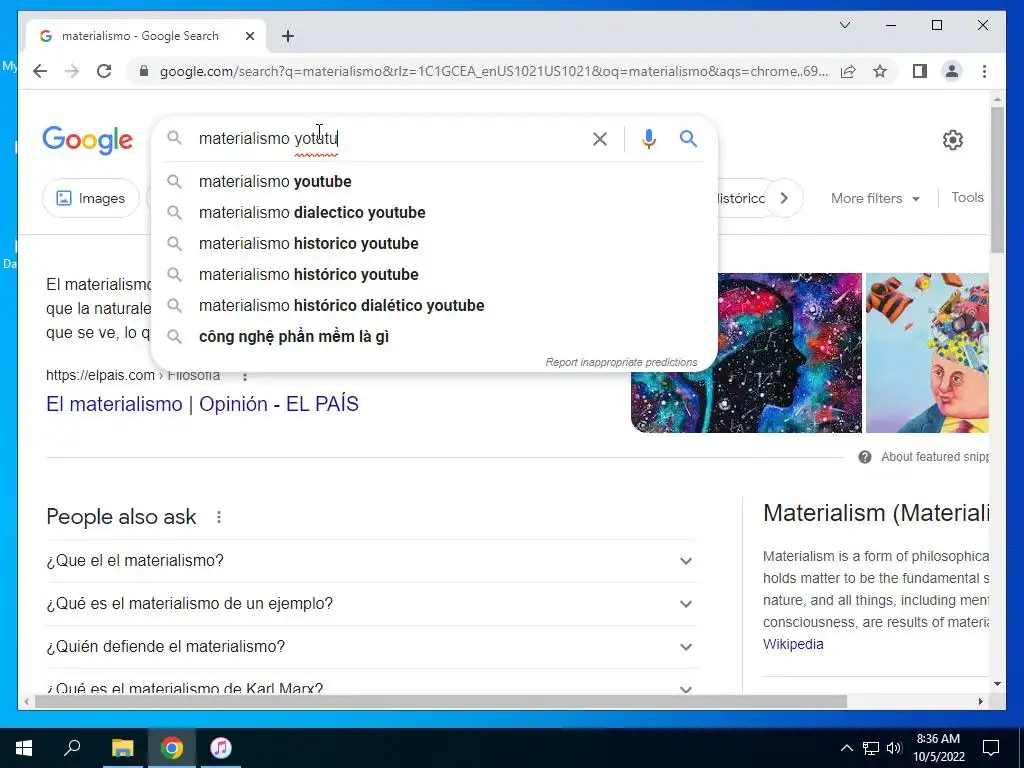Clear the search box text
Viewport: 1024px width, 768px height.
coord(600,138)
